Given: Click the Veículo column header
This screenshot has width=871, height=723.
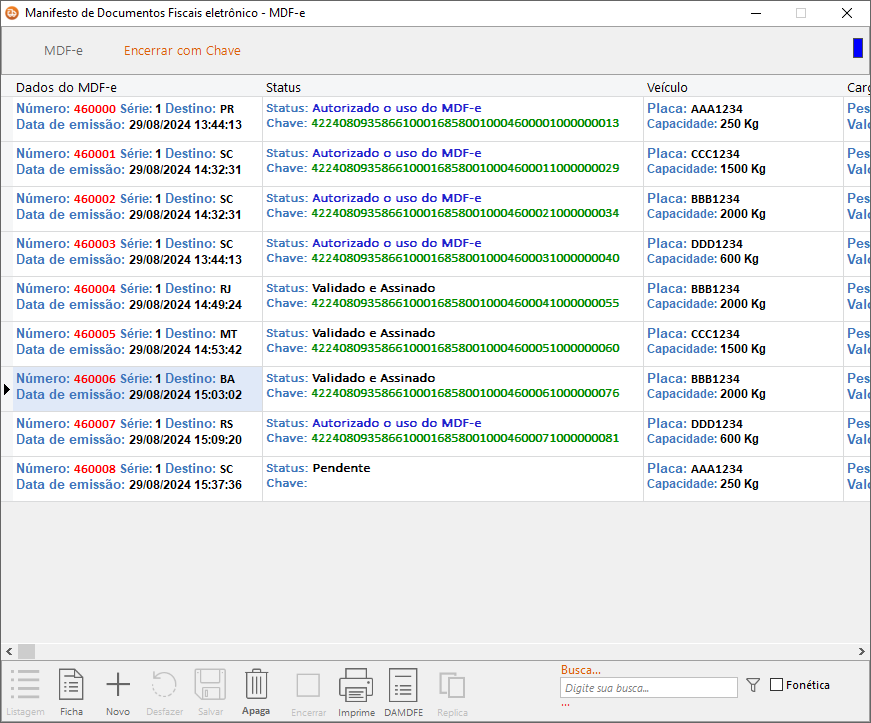Looking at the screenshot, I should click(x=667, y=87).
